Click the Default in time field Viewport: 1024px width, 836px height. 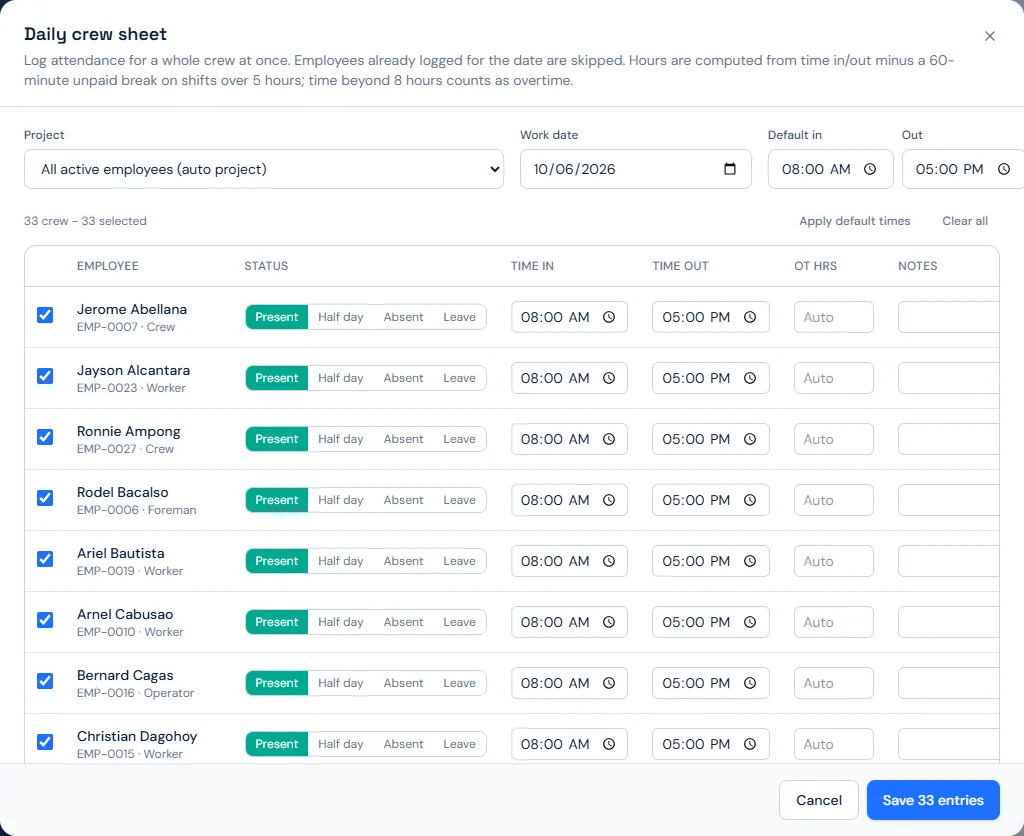tap(830, 169)
